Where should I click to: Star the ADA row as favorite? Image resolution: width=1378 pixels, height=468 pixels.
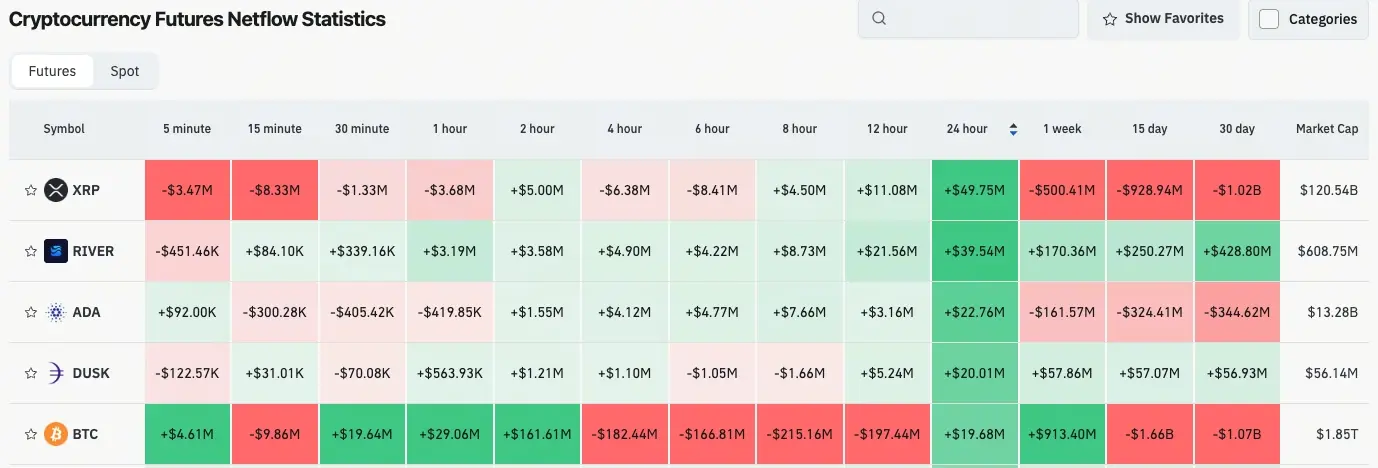pos(31,312)
